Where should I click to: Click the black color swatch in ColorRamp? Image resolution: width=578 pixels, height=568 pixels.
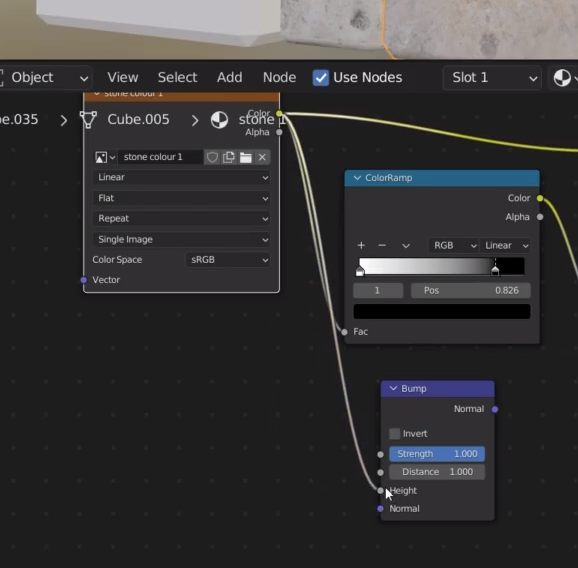point(442,312)
